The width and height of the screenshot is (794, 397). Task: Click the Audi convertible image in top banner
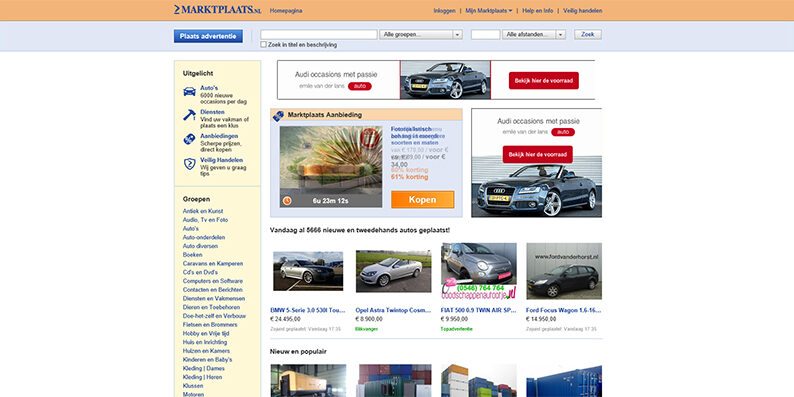[446, 80]
